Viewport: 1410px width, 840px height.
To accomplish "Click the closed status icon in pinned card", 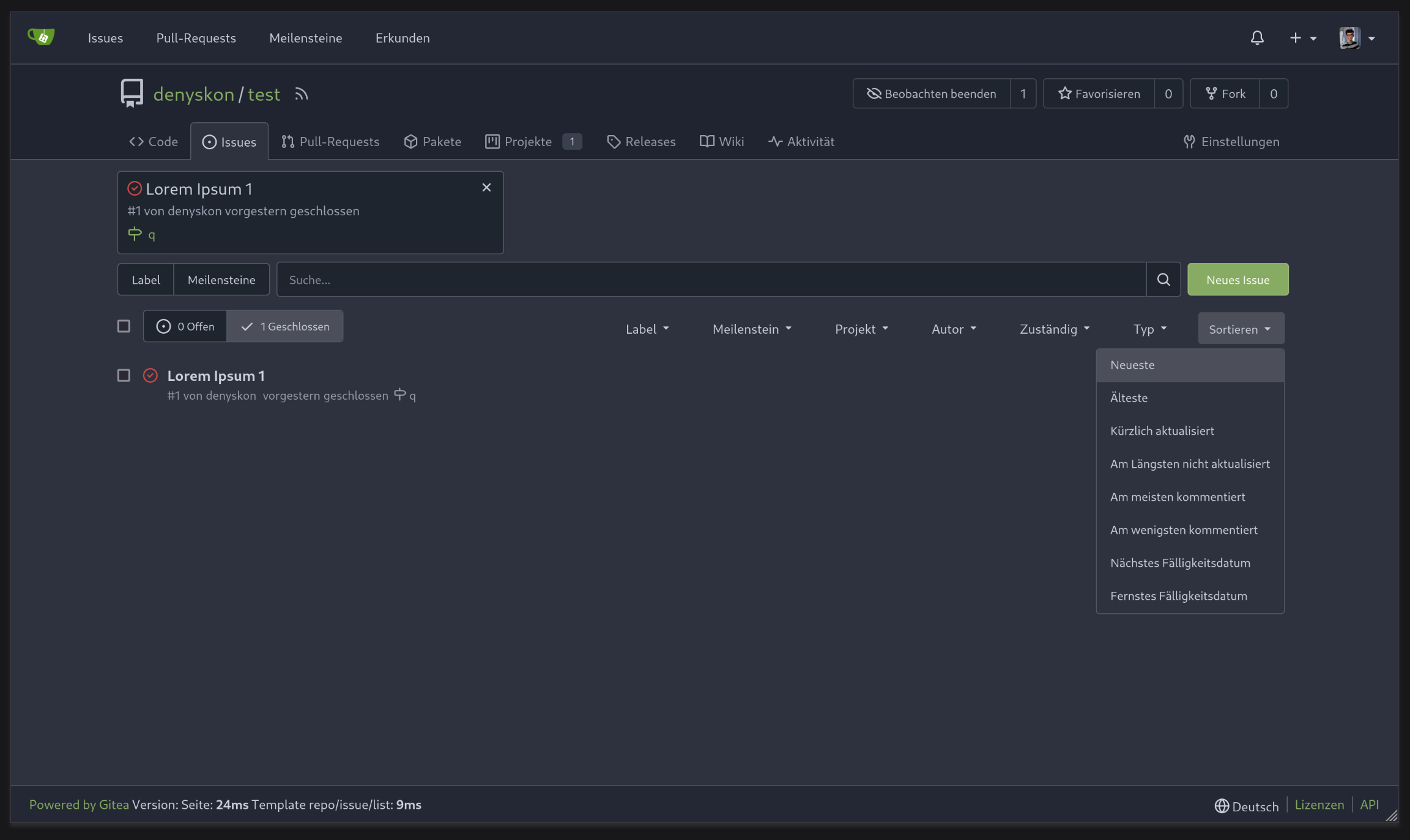I will [x=135, y=188].
